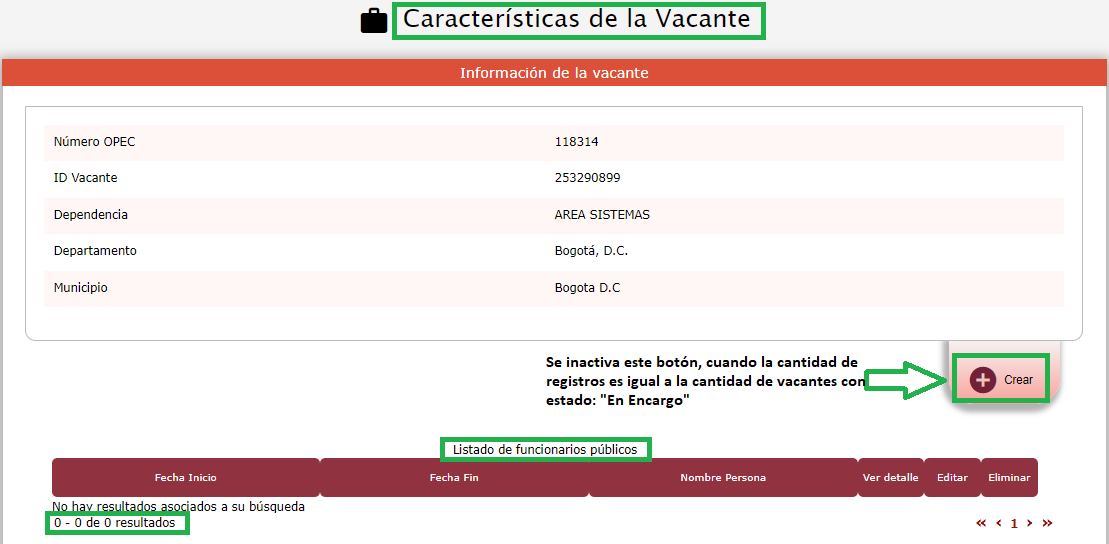The image size is (1109, 544).
Task: Select the Número OPEC value 118314
Action: click(x=577, y=142)
